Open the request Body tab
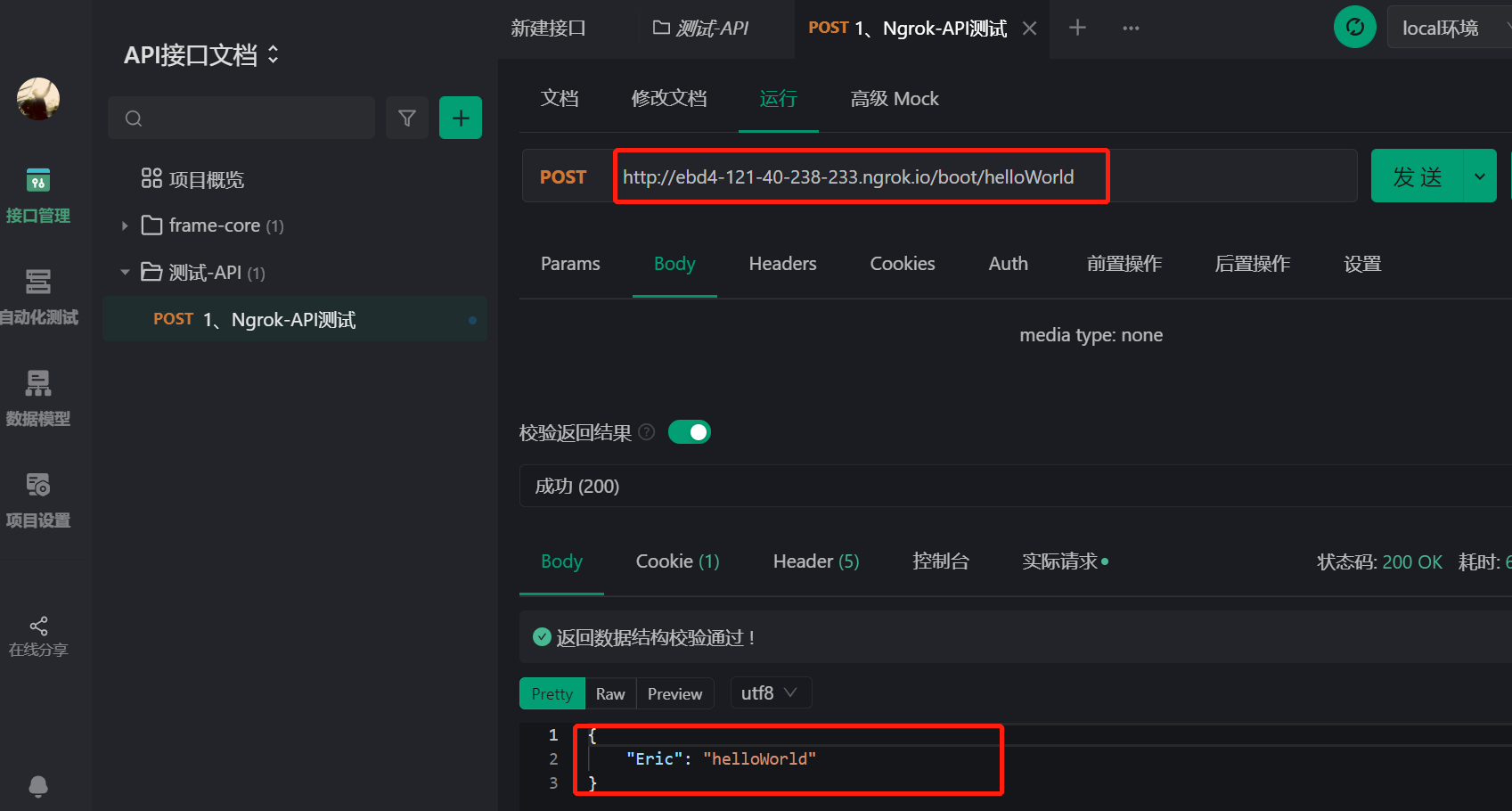 [674, 264]
